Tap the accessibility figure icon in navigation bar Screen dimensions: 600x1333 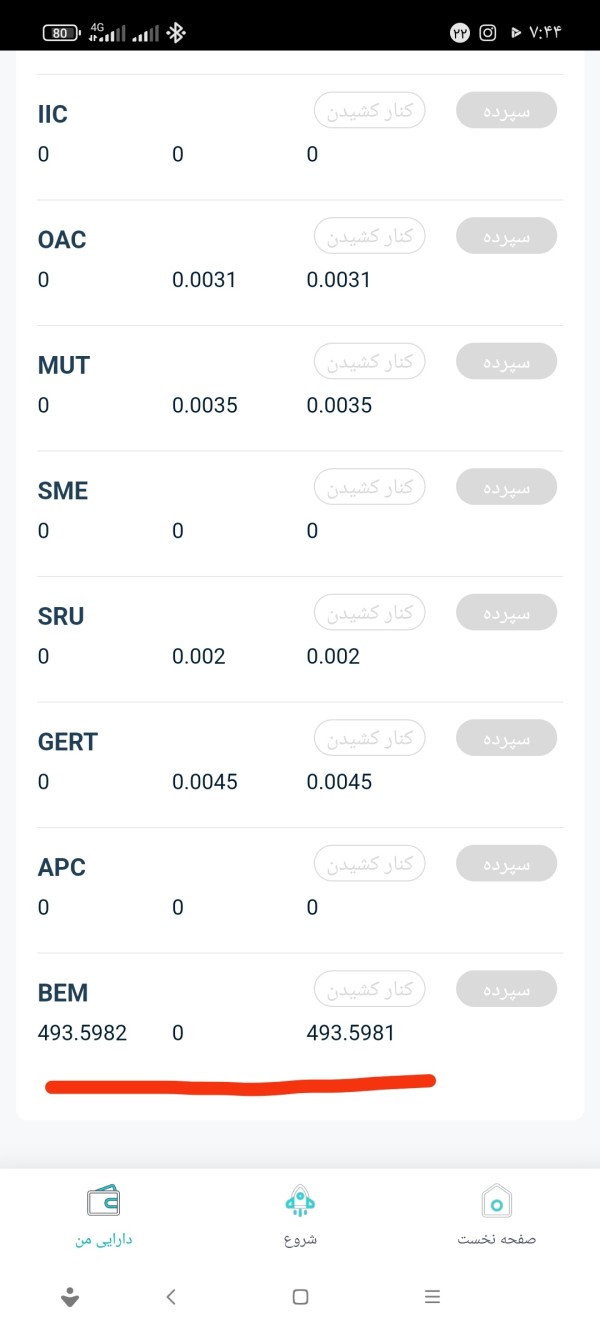pyautogui.click(x=70, y=1297)
